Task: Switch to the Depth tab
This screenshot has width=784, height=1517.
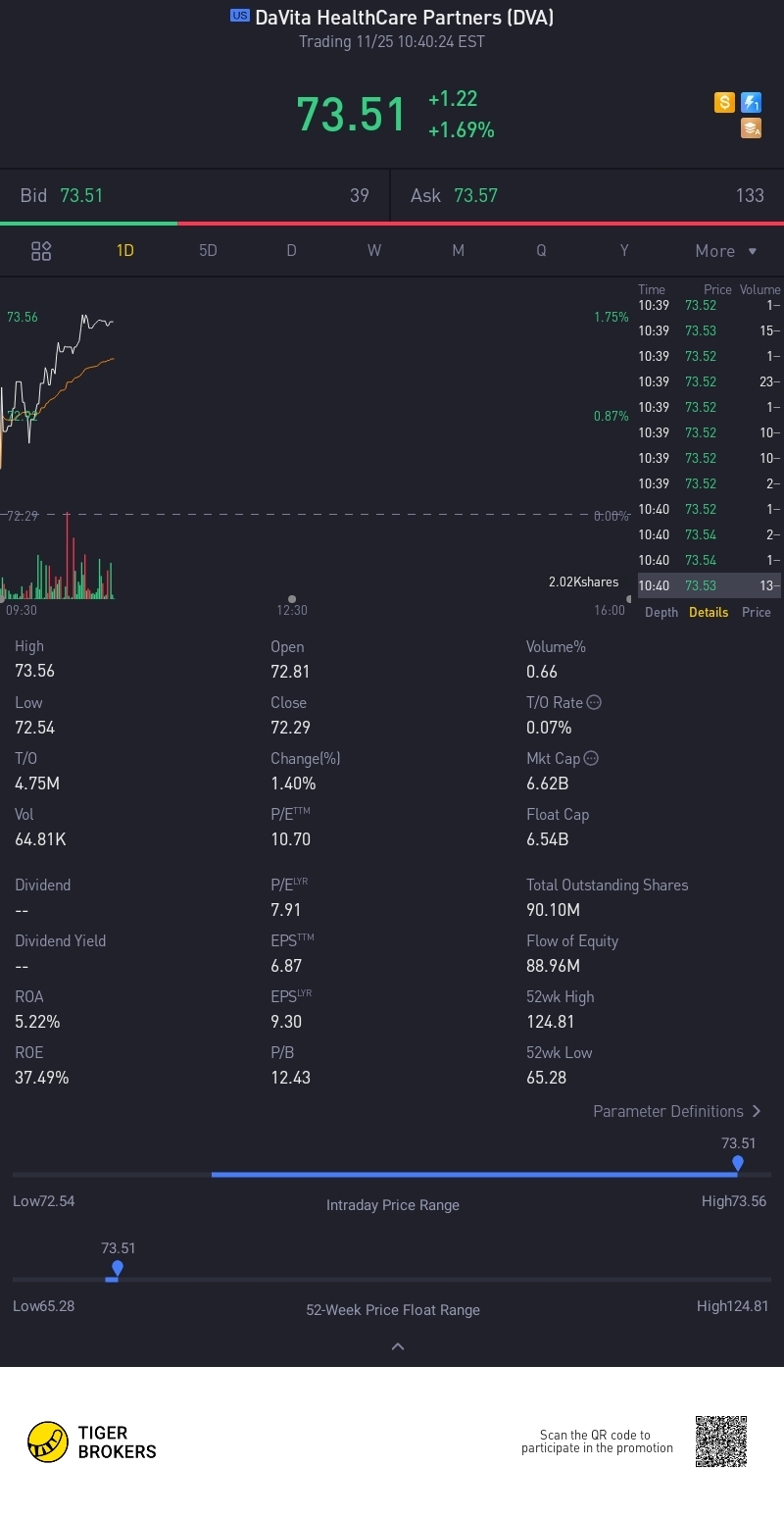Action: click(661, 612)
